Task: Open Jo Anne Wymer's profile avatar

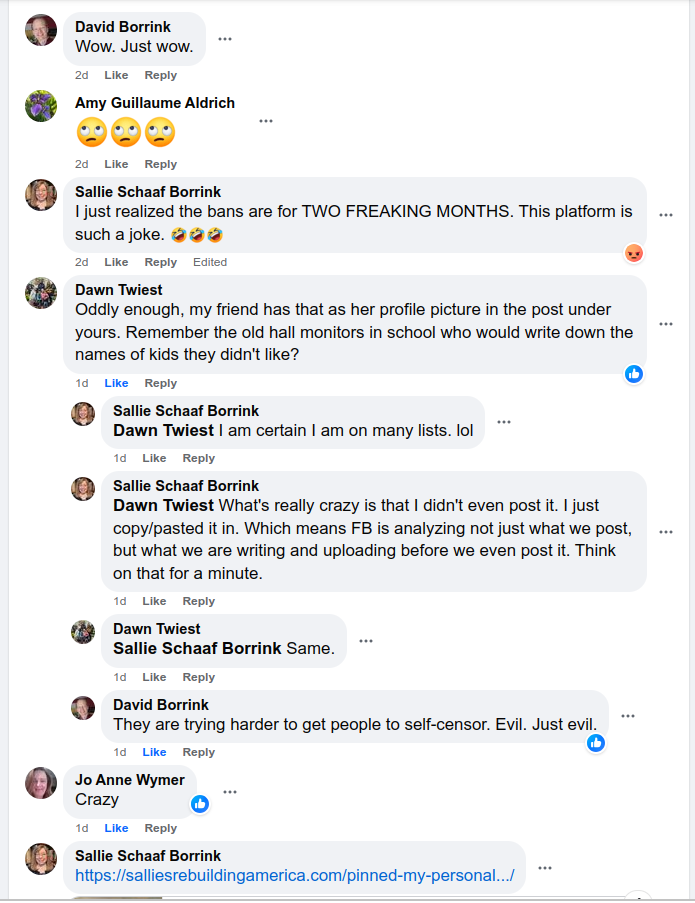Action: (41, 783)
